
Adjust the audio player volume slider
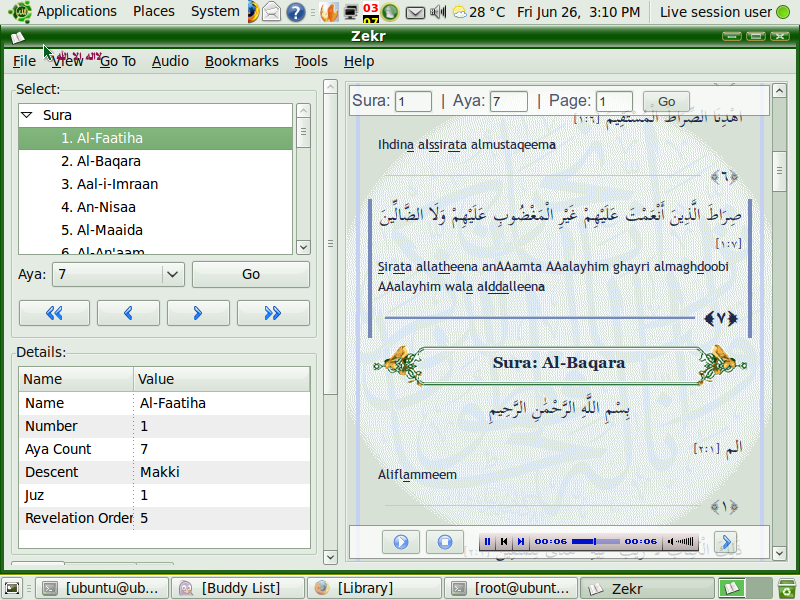tap(682, 542)
